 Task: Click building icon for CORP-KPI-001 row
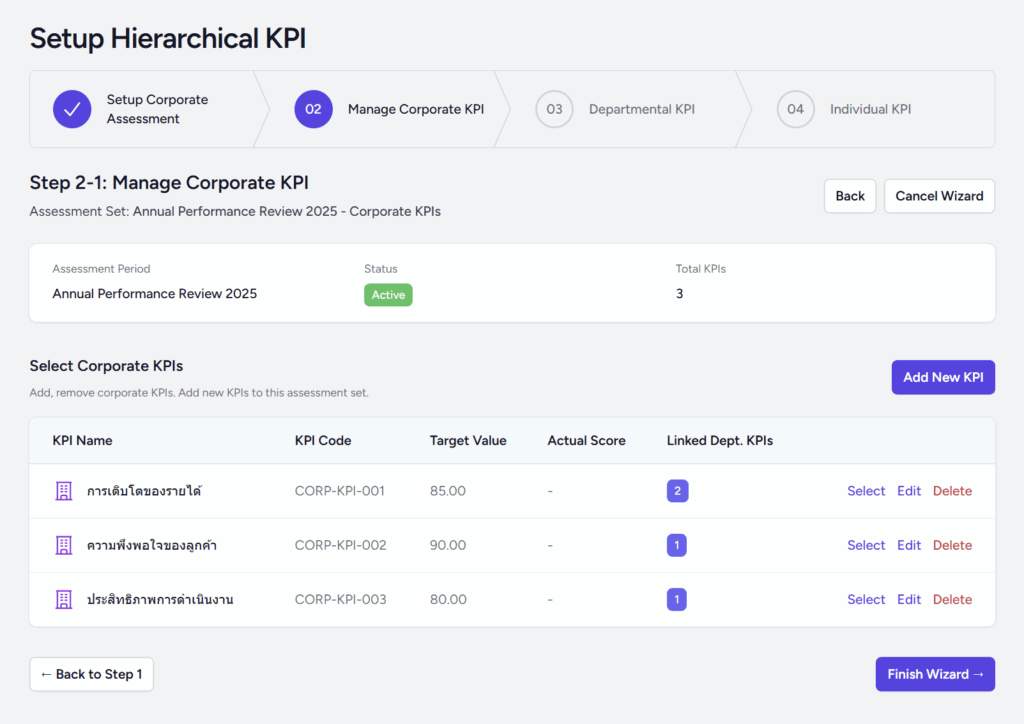[x=64, y=491]
